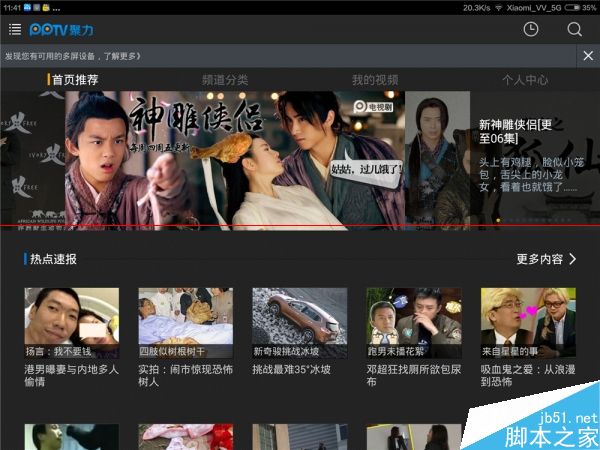Open 邓超狂找厕所欲包尿布 title
The width and height of the screenshot is (600, 450).
(x=414, y=375)
